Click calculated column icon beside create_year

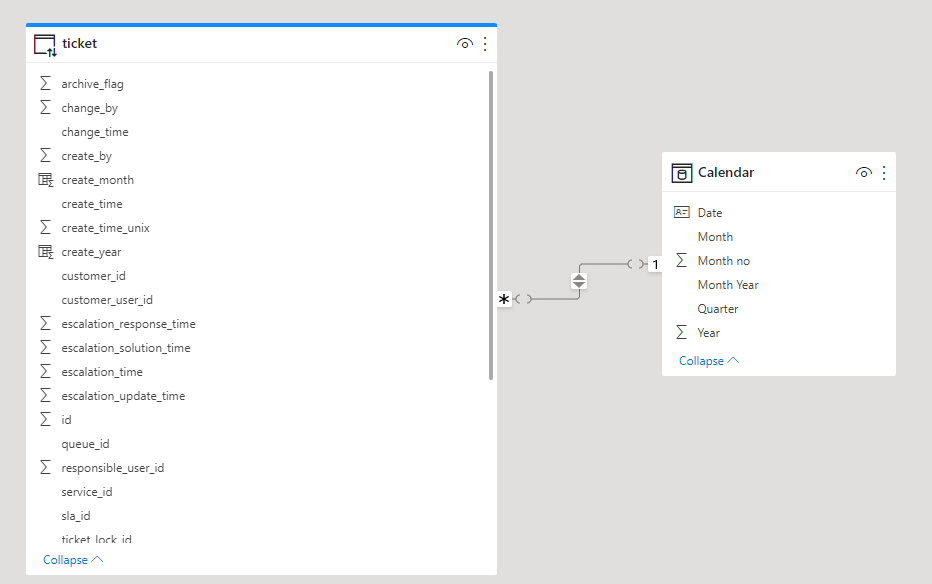click(x=46, y=251)
